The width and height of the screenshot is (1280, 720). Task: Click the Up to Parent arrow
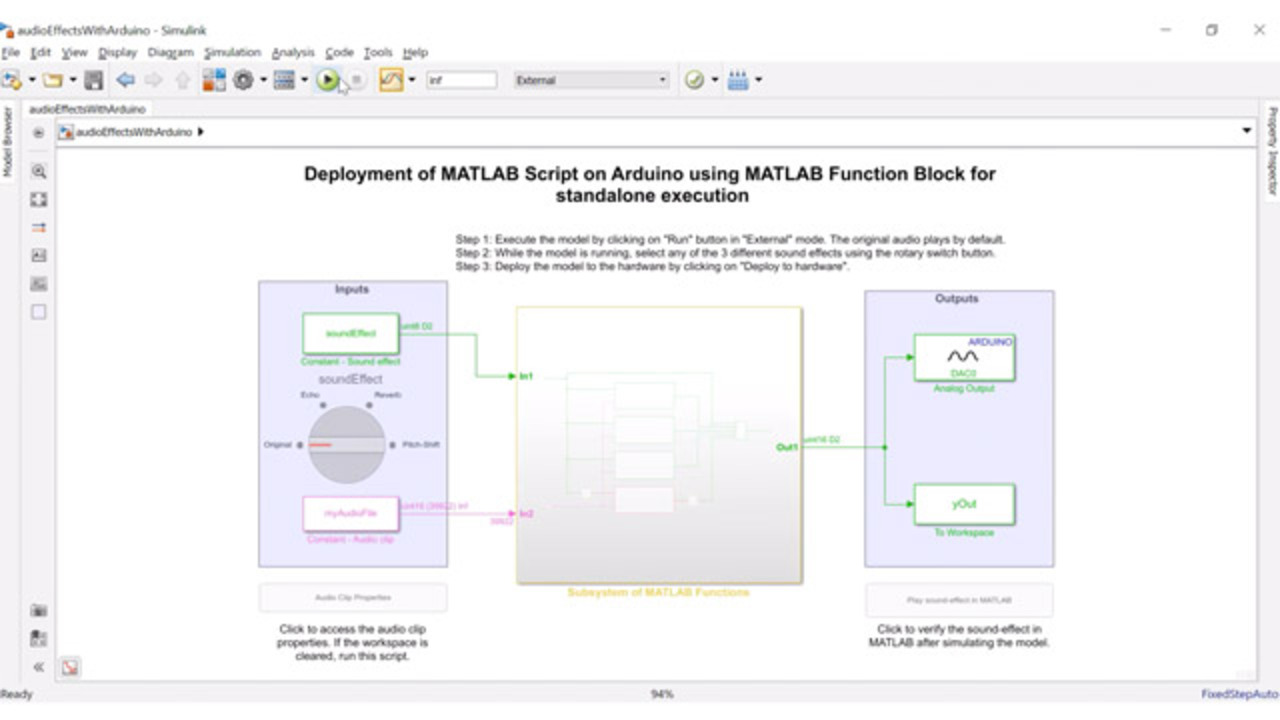[182, 80]
